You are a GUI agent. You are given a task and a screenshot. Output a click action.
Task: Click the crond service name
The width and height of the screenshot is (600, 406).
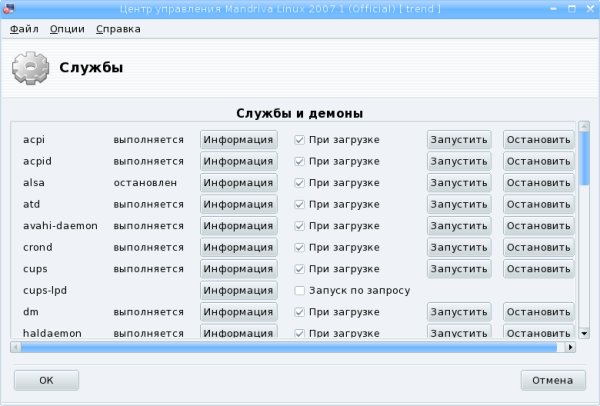38,247
